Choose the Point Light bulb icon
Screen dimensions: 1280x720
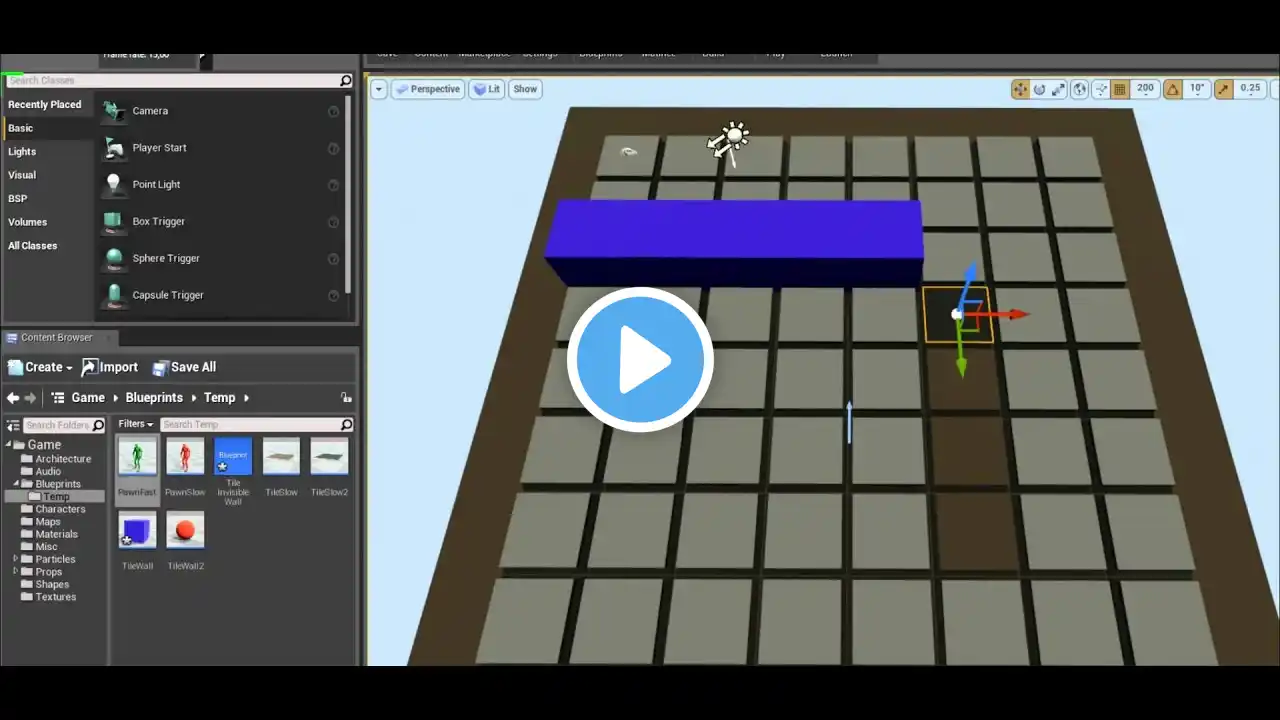click(114, 185)
